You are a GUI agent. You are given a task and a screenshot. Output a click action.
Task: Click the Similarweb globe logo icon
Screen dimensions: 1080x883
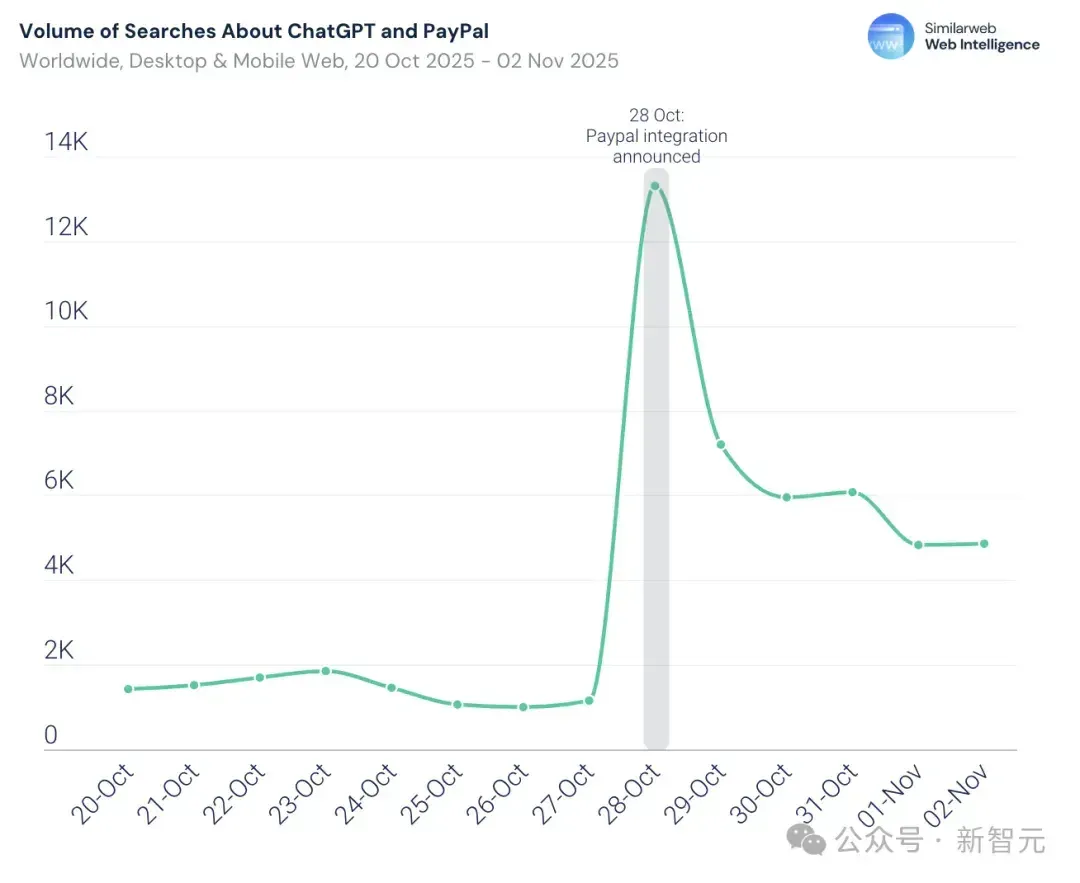pos(891,36)
